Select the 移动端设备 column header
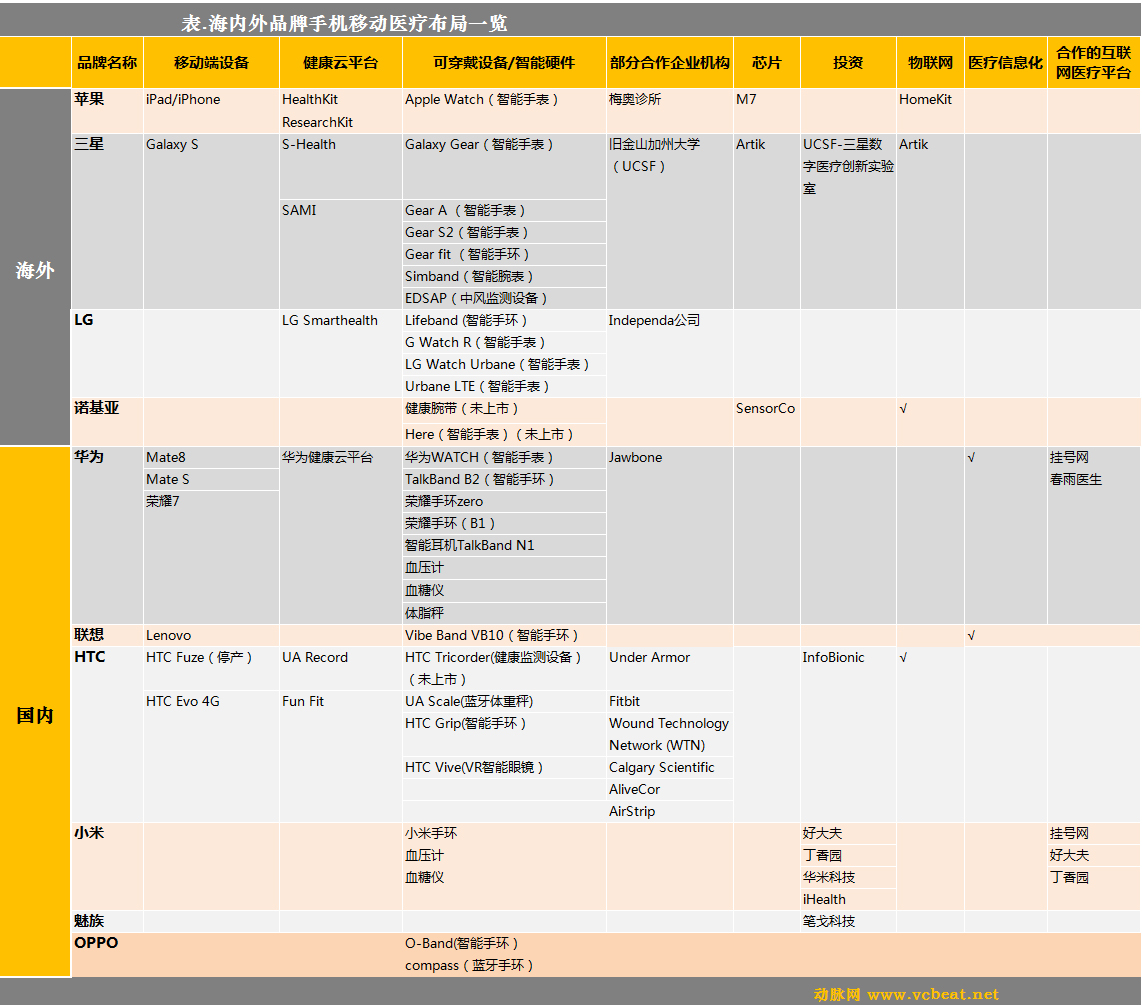 (211, 63)
